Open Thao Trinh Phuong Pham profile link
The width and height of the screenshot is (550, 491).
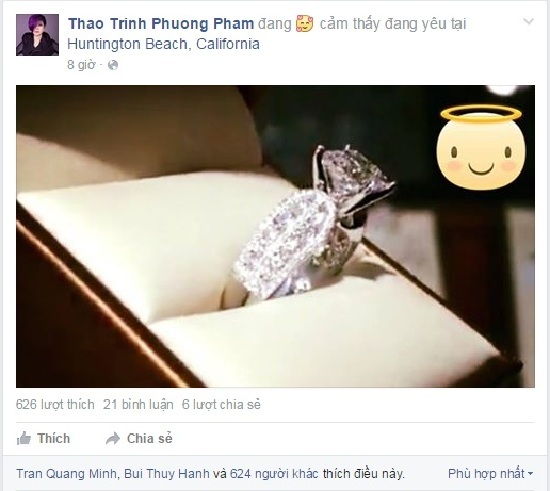[x=161, y=24]
